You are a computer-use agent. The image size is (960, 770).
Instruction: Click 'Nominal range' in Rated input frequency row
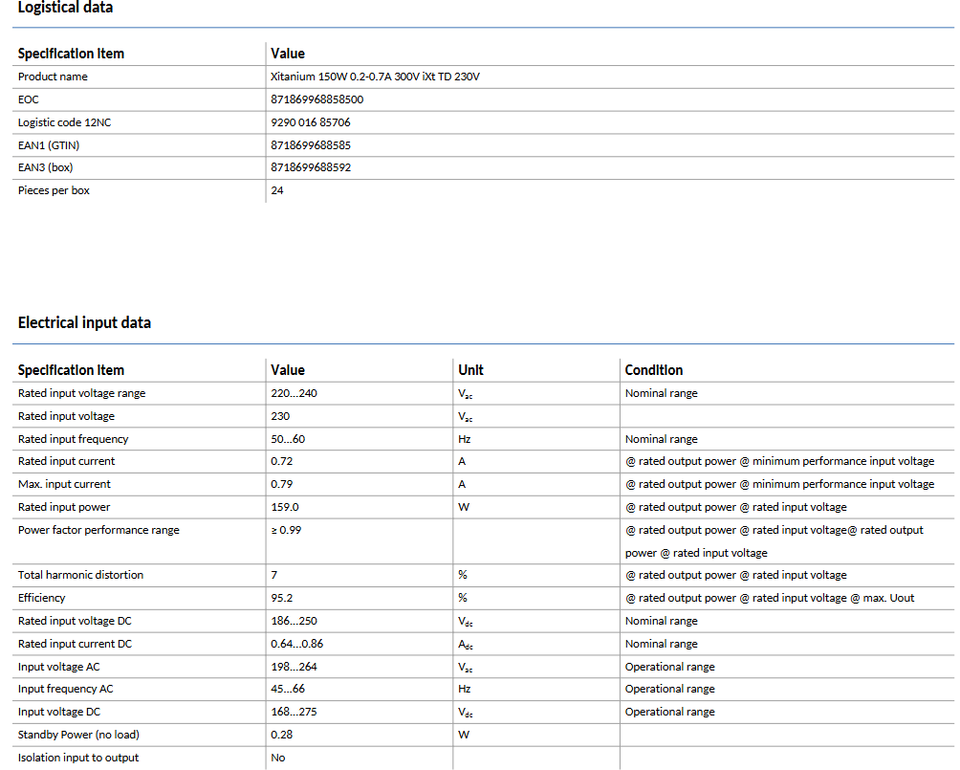[x=661, y=439]
